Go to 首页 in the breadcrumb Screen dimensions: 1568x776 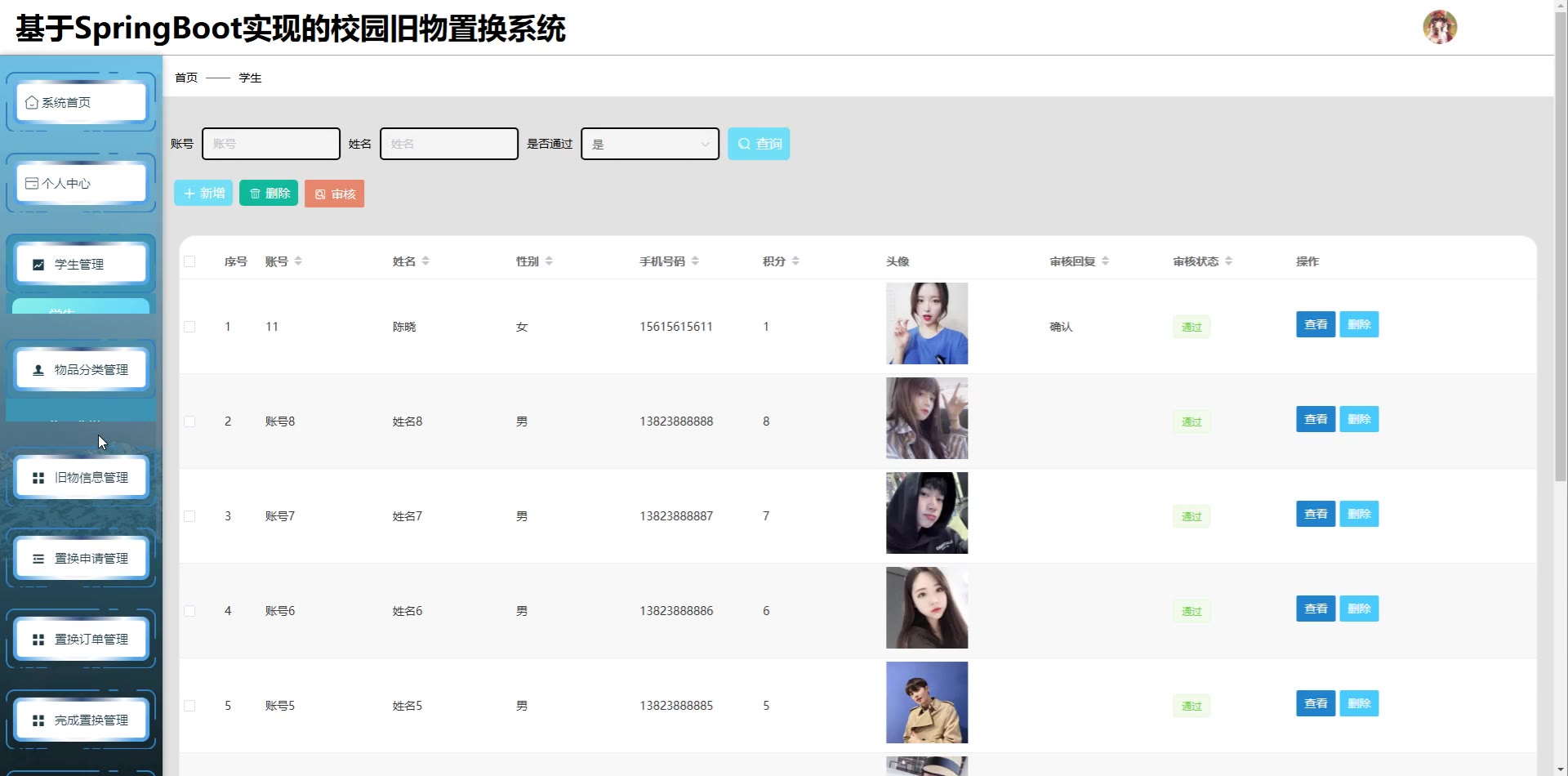coord(186,78)
